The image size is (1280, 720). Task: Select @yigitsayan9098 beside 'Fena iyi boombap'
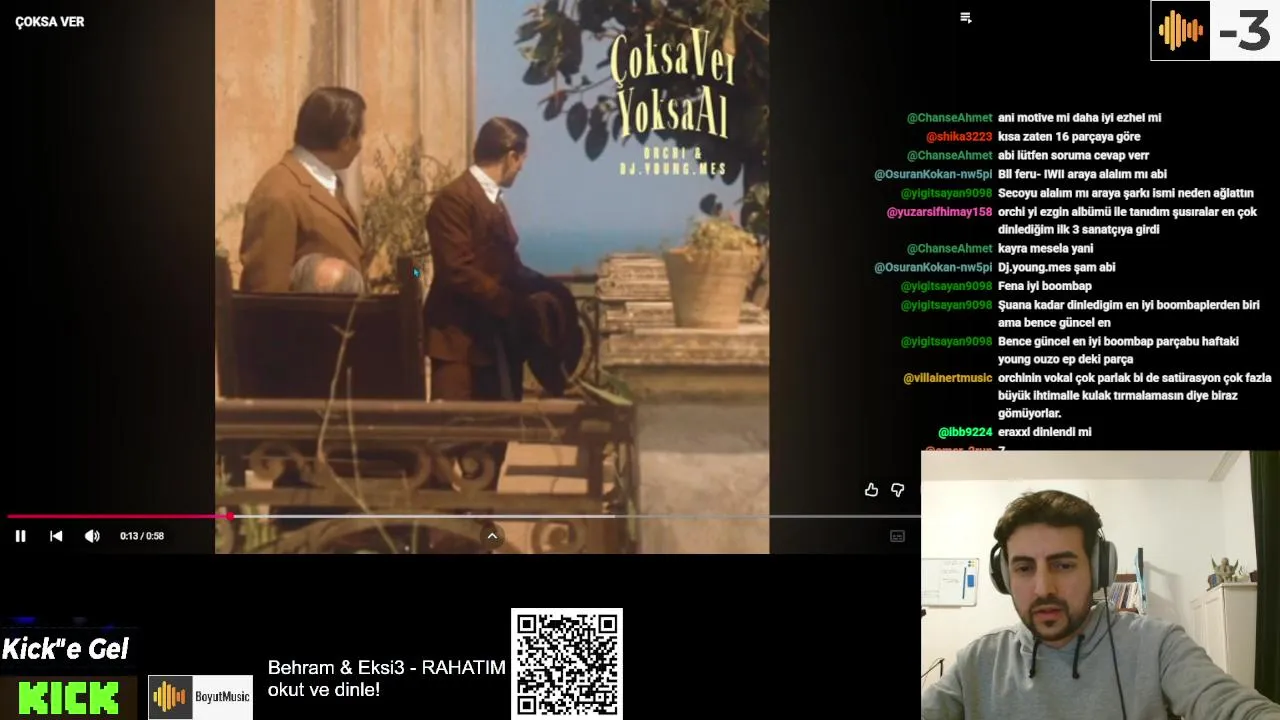pyautogui.click(x=946, y=286)
